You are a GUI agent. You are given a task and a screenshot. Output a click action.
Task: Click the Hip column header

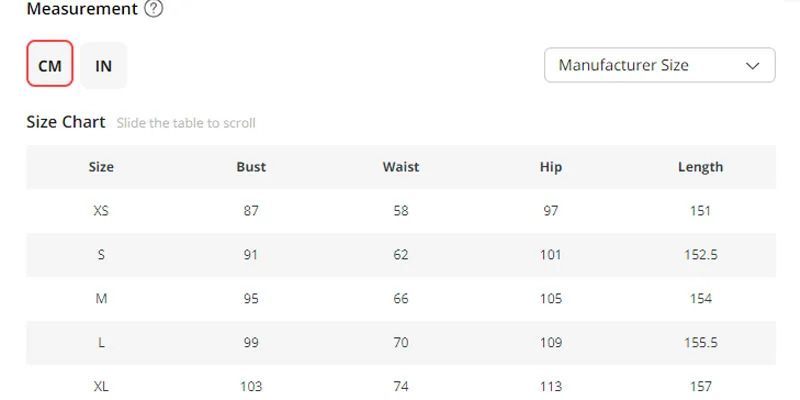click(551, 167)
